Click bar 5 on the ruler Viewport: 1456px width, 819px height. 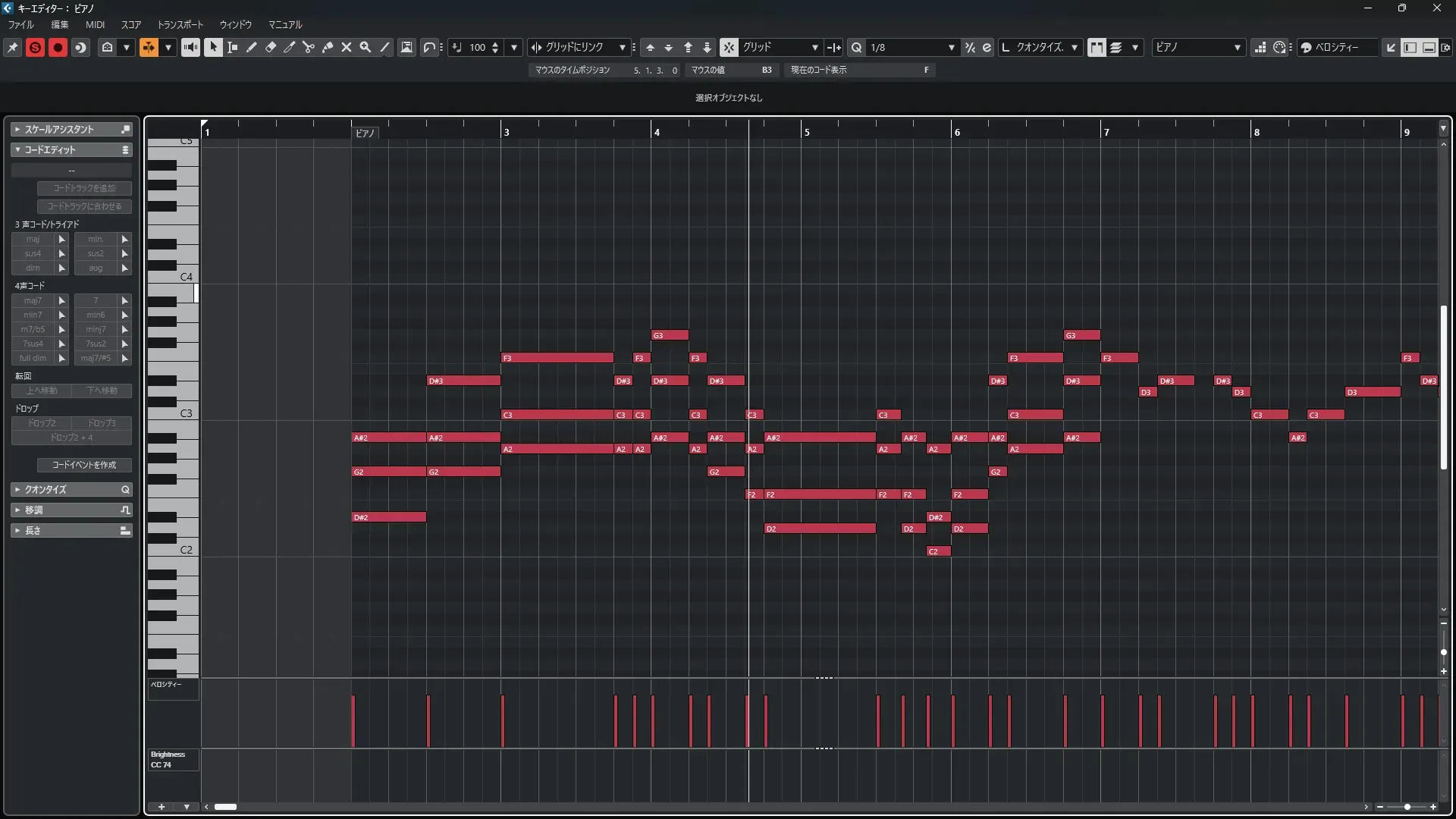[x=806, y=131]
